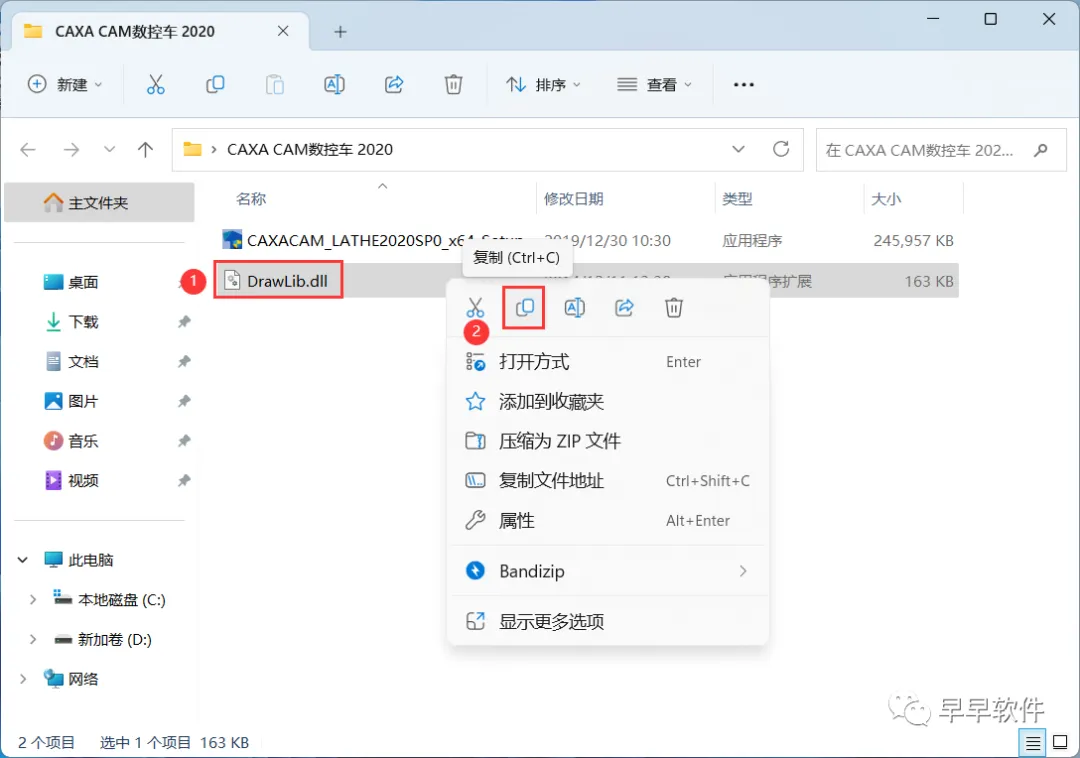Rename the file via the context menu rename icon
1080x758 pixels.
click(x=574, y=307)
